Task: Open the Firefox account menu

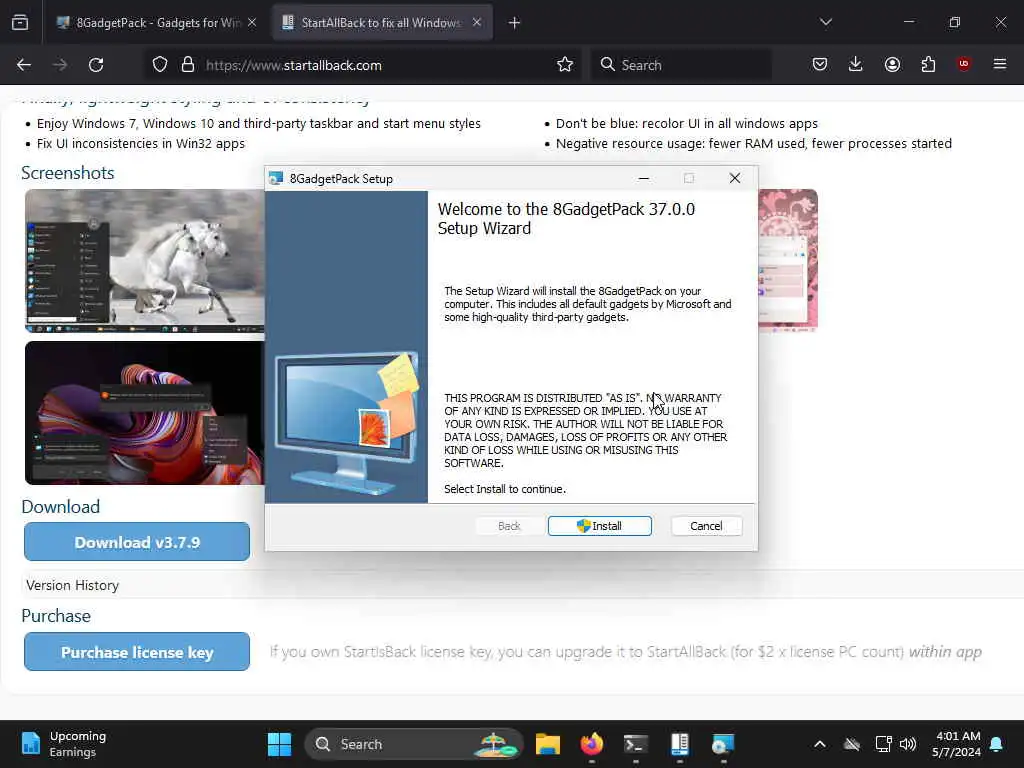Action: [x=892, y=65]
